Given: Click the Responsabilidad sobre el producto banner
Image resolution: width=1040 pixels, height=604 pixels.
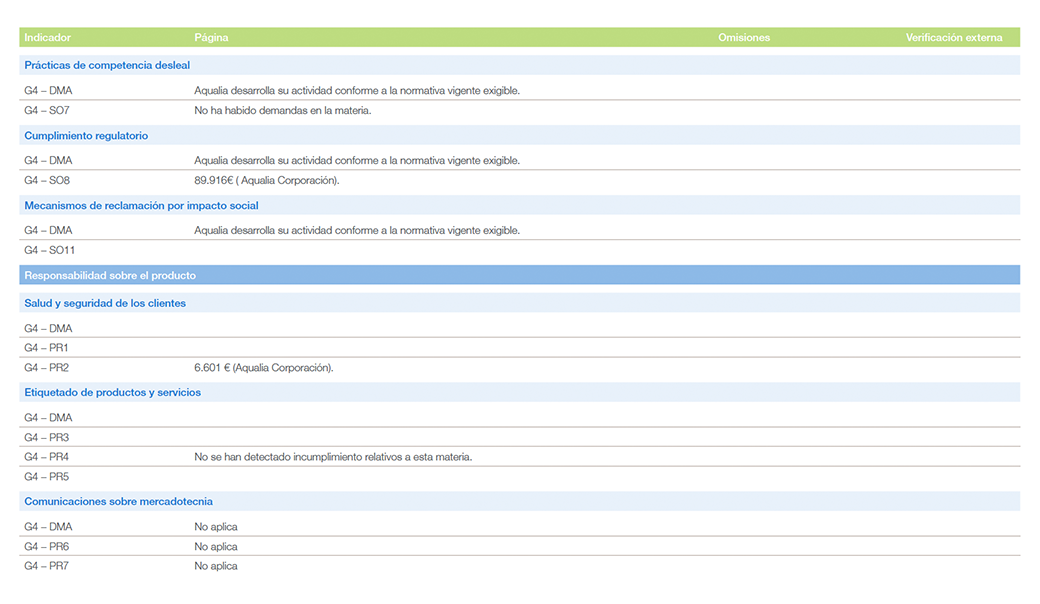Looking at the screenshot, I should (110, 276).
